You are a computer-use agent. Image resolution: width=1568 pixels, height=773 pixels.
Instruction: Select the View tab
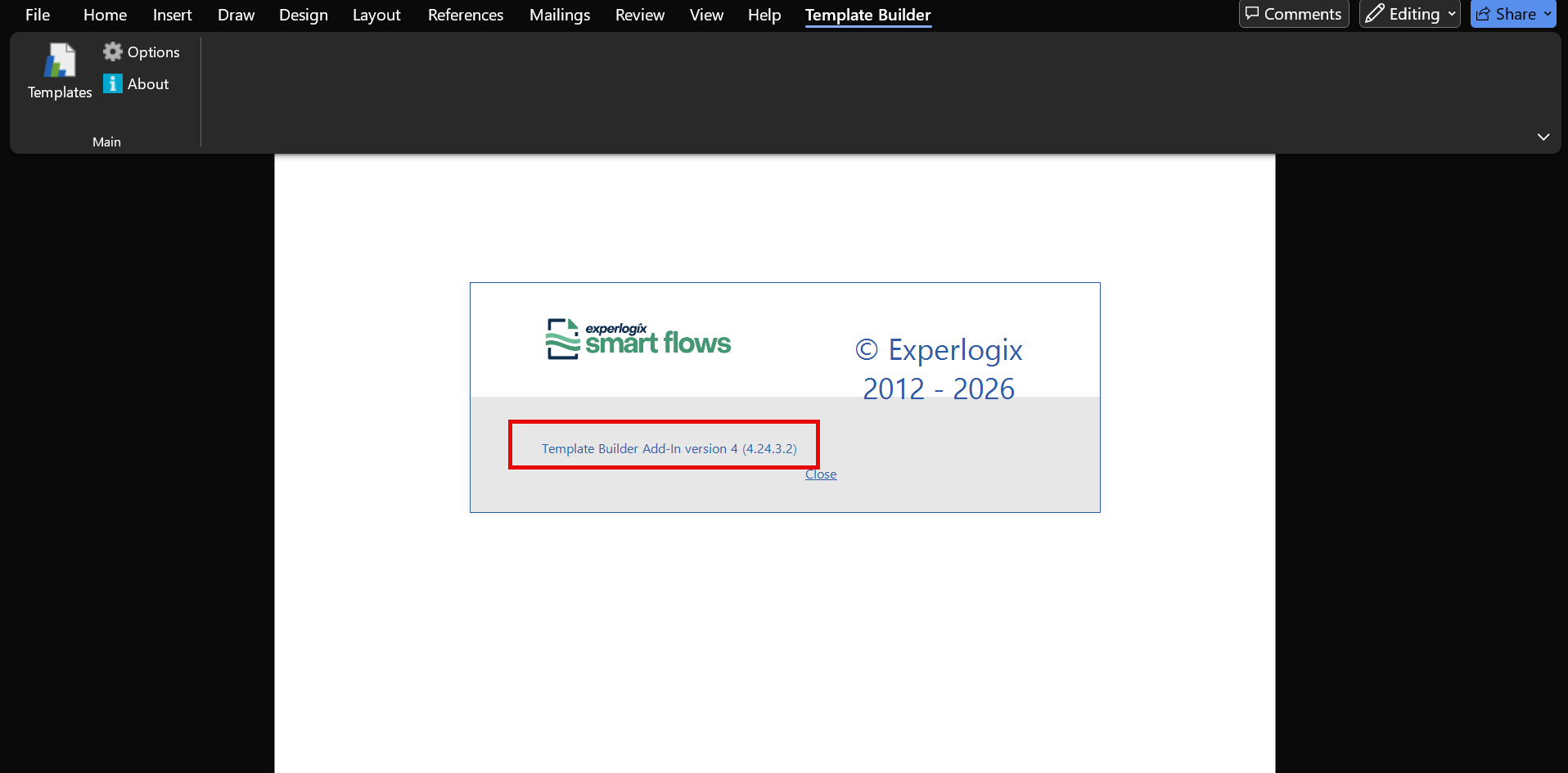(x=706, y=15)
